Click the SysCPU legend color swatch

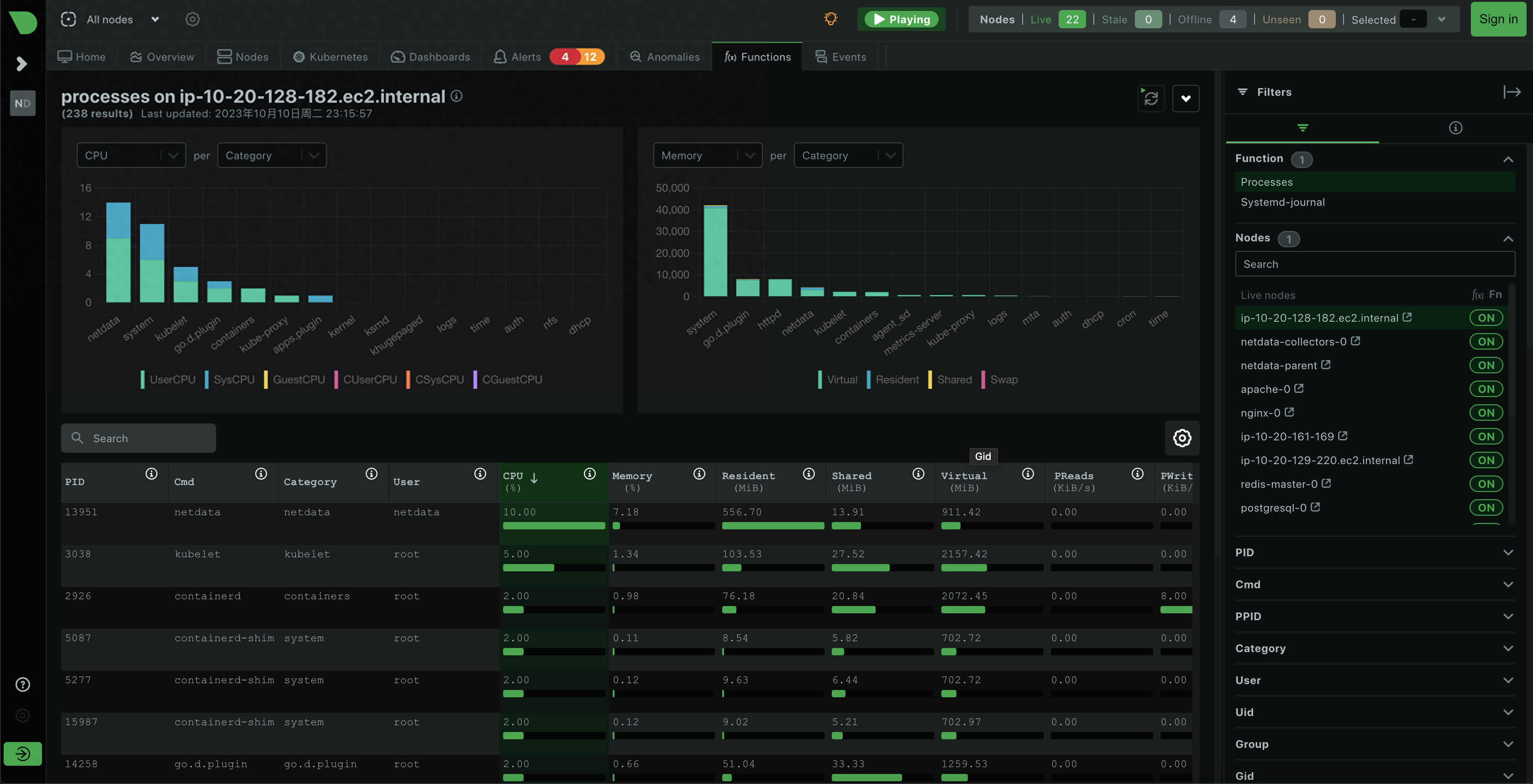(206, 380)
